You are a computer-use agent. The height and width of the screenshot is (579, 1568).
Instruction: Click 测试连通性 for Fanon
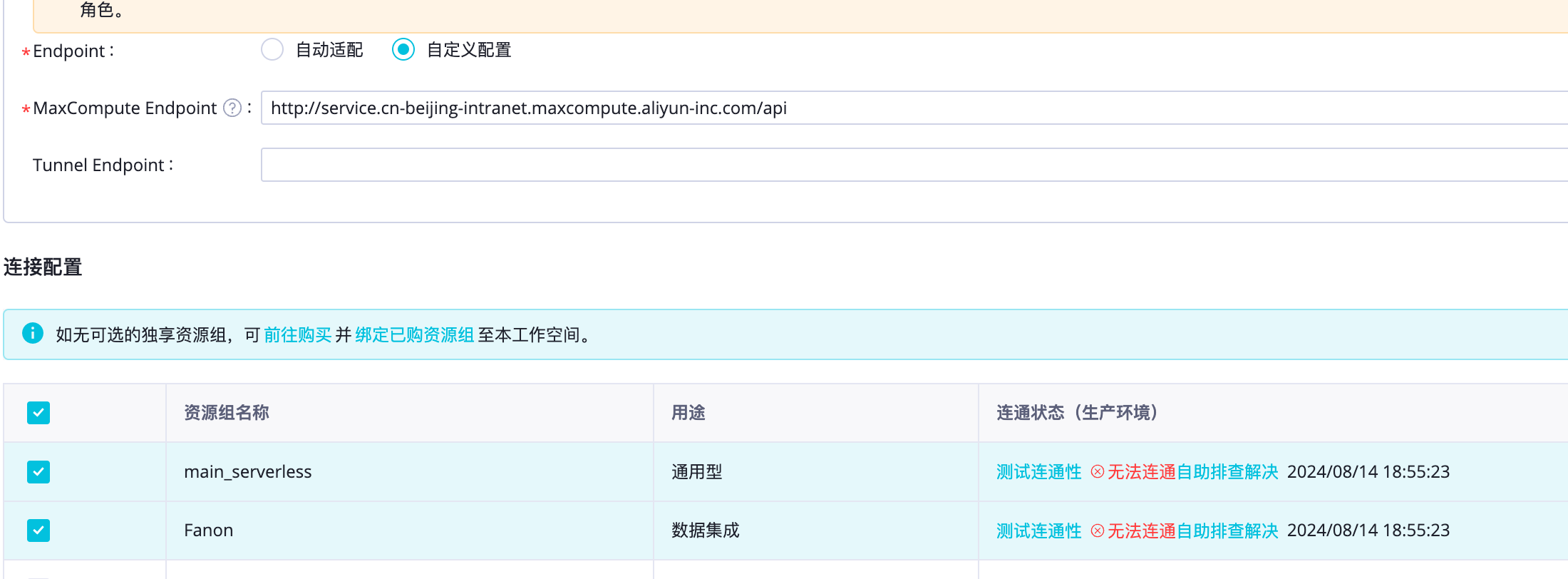[x=1039, y=531]
